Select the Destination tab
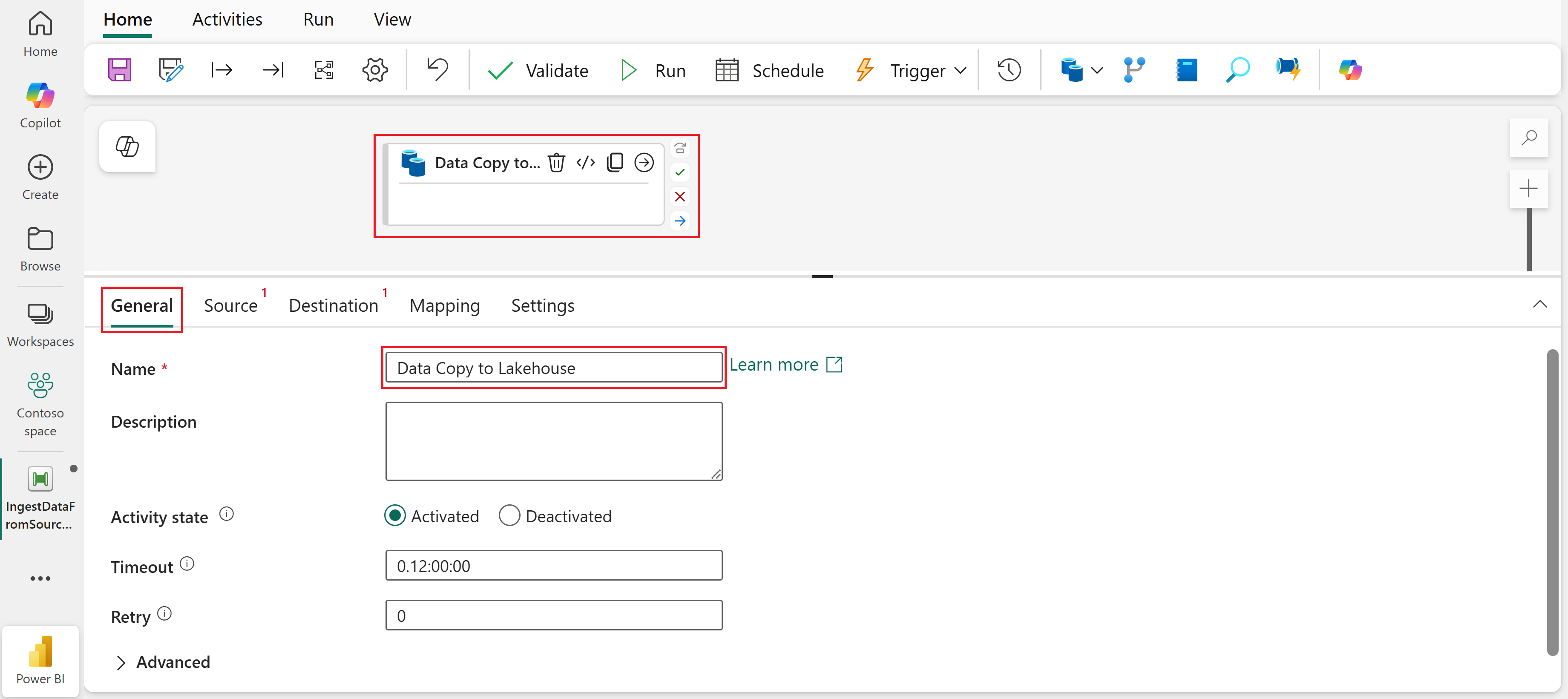The width and height of the screenshot is (1568, 699). [x=334, y=306]
